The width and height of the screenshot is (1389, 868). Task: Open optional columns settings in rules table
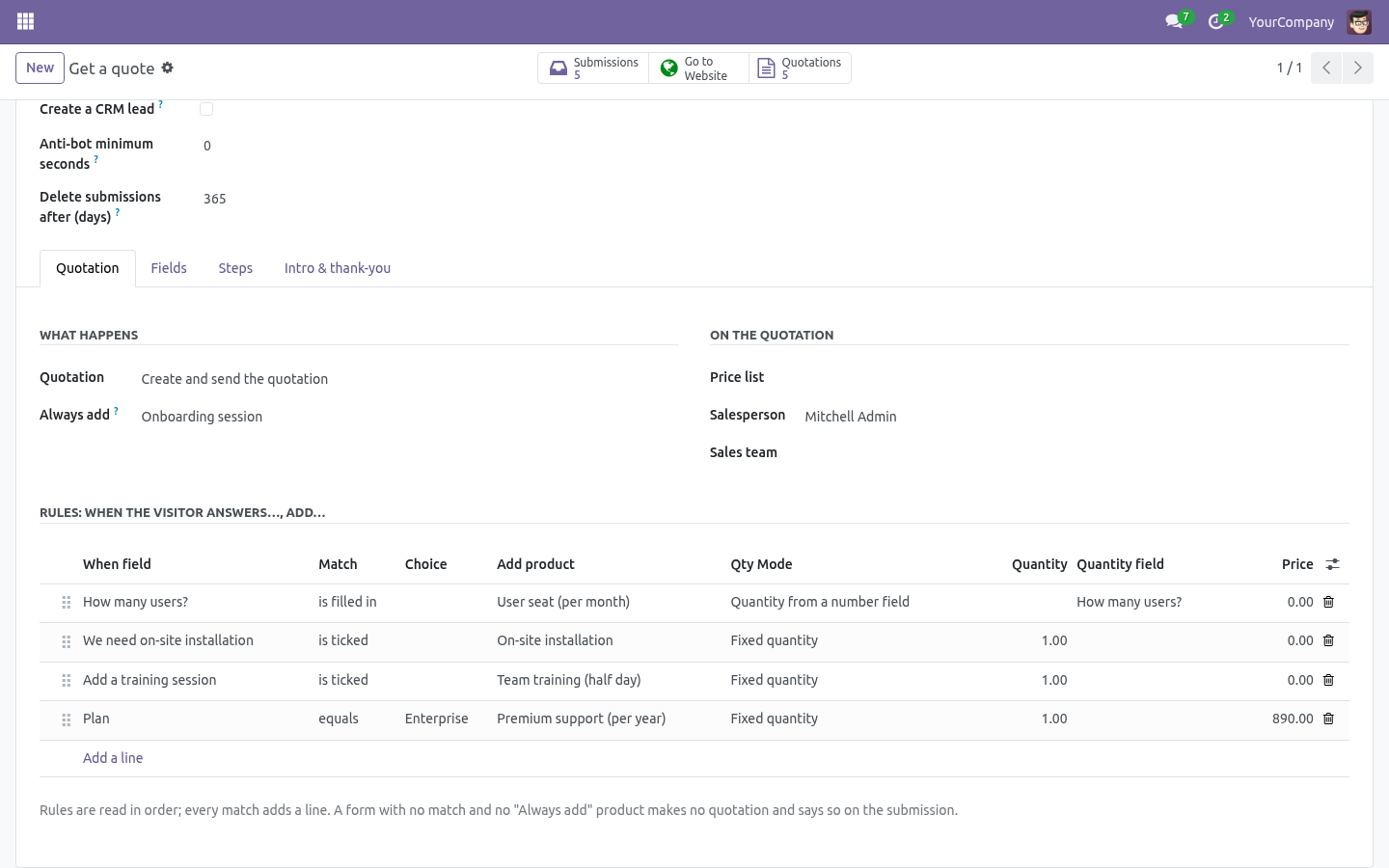pyautogui.click(x=1332, y=564)
